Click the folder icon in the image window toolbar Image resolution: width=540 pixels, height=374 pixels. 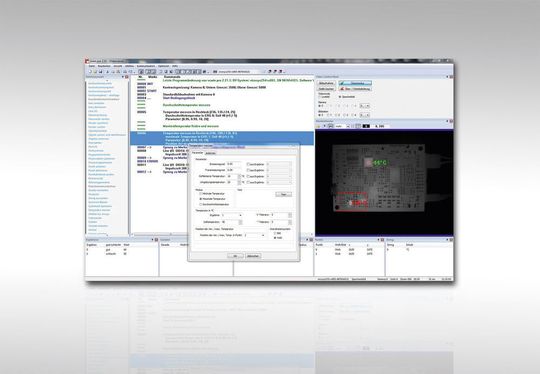[319, 126]
